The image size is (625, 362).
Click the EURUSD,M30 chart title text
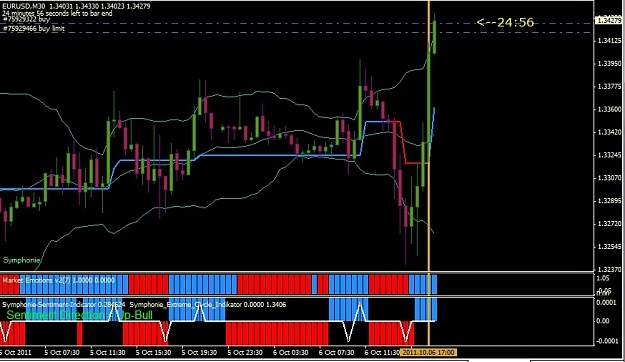tap(24, 6)
